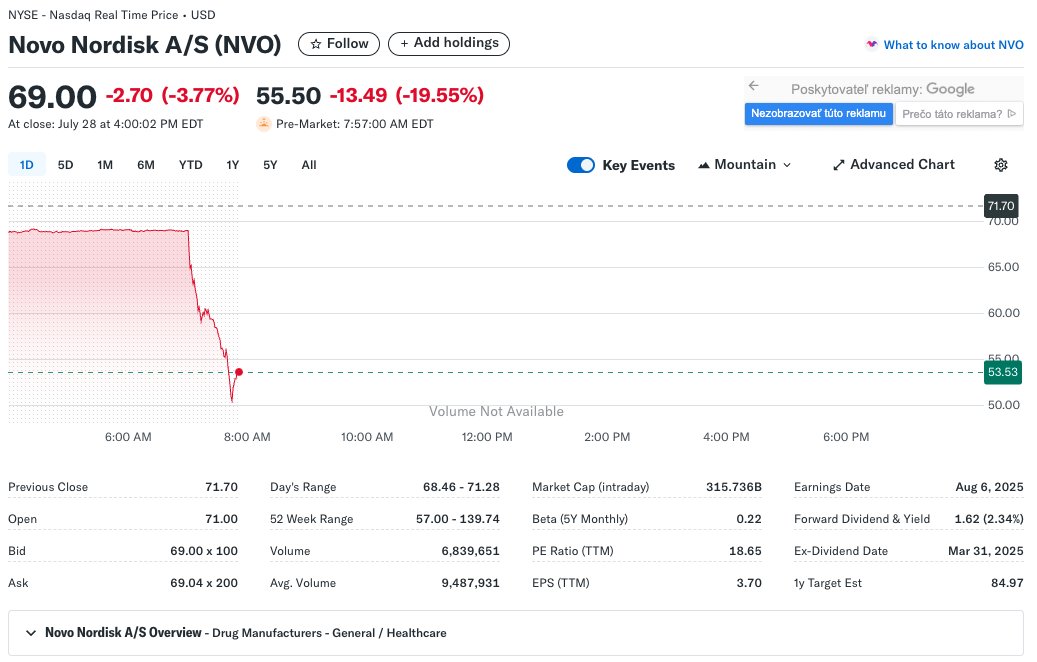Click the Day's Range value 68.46 - 71.28

461,487
